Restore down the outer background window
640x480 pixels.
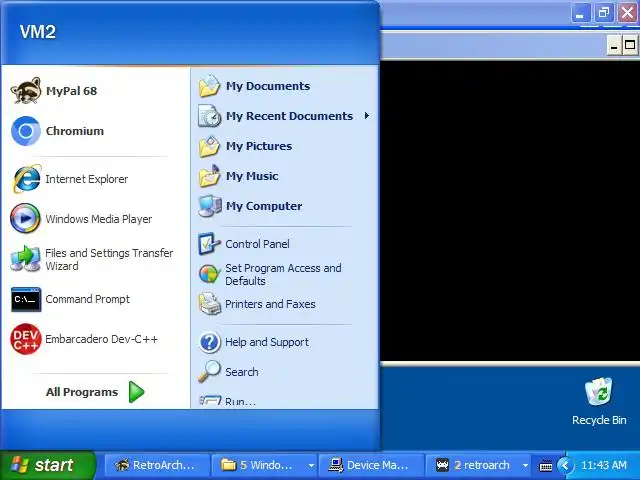coord(604,13)
